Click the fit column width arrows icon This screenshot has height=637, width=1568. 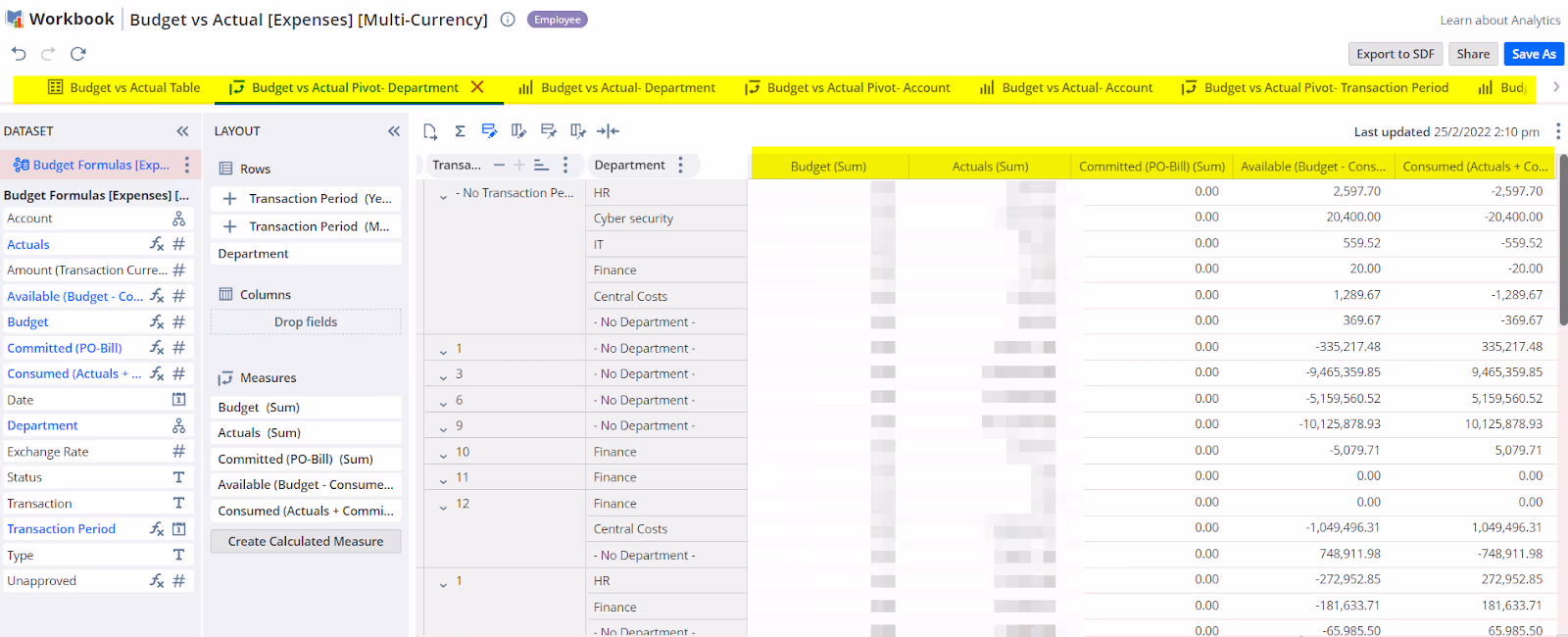pos(609,130)
